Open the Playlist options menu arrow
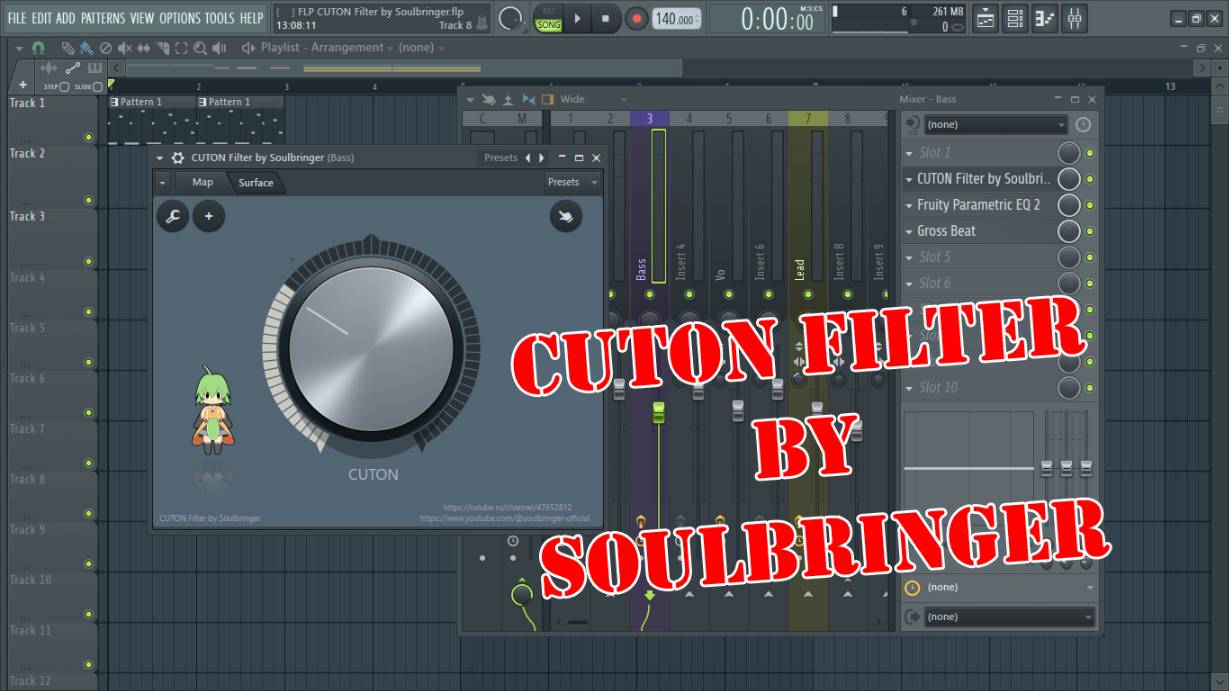Viewport: 1229px width, 691px height. [18, 48]
